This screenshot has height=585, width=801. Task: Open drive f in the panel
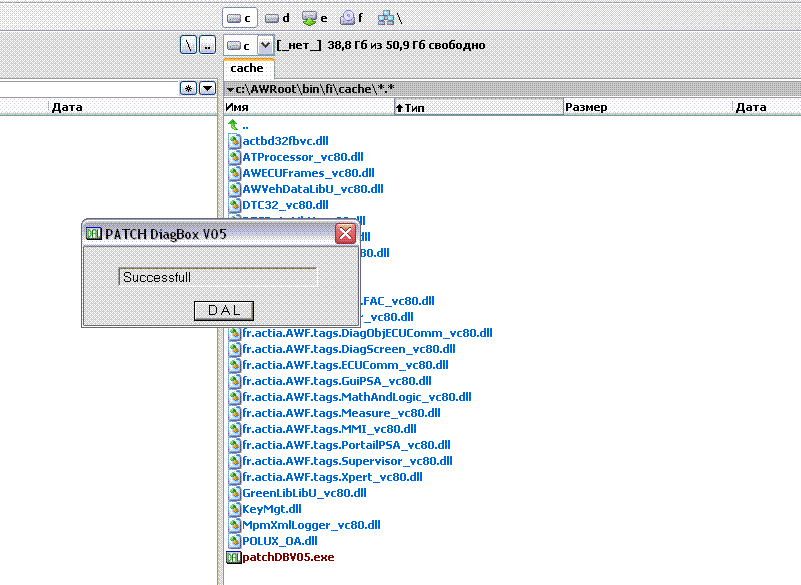tap(353, 18)
